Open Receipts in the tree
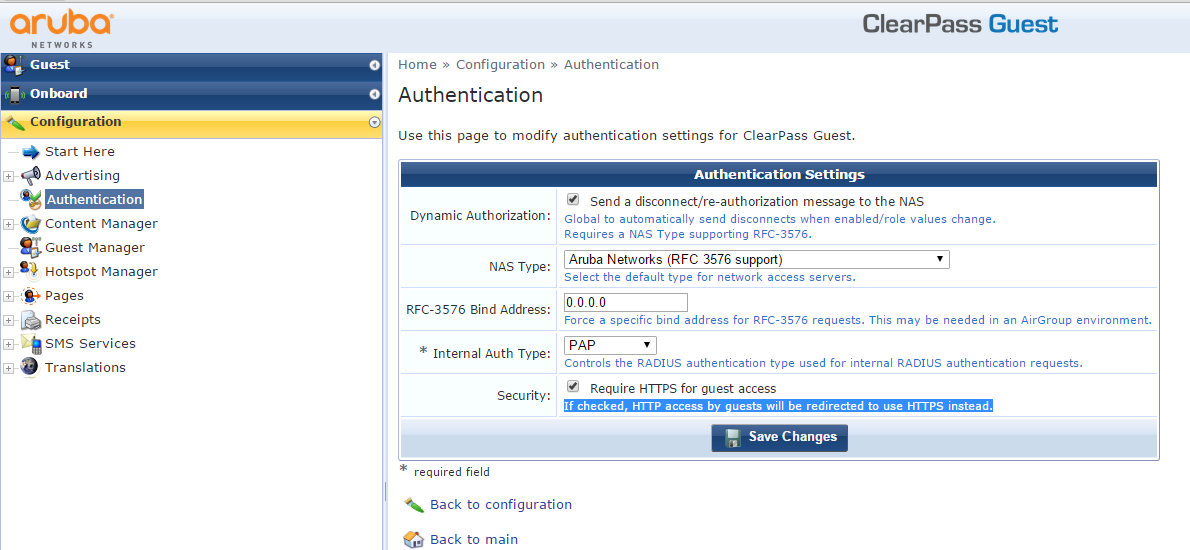1190x550 pixels. click(73, 319)
